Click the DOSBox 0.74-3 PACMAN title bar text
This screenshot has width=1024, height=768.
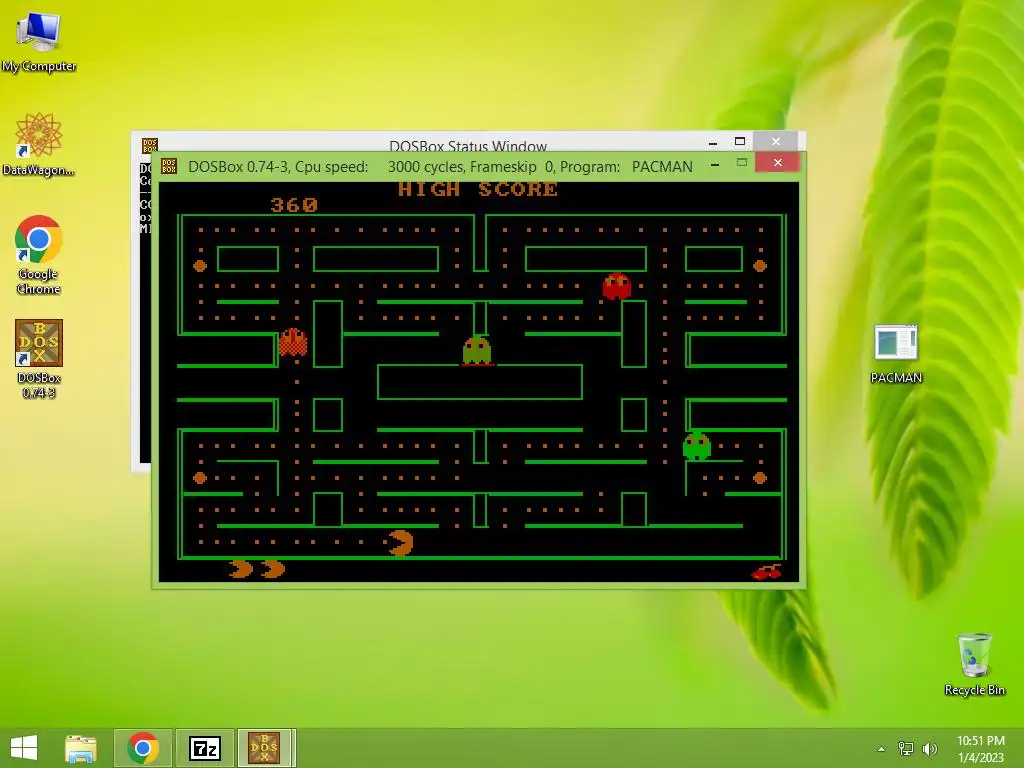tap(440, 167)
